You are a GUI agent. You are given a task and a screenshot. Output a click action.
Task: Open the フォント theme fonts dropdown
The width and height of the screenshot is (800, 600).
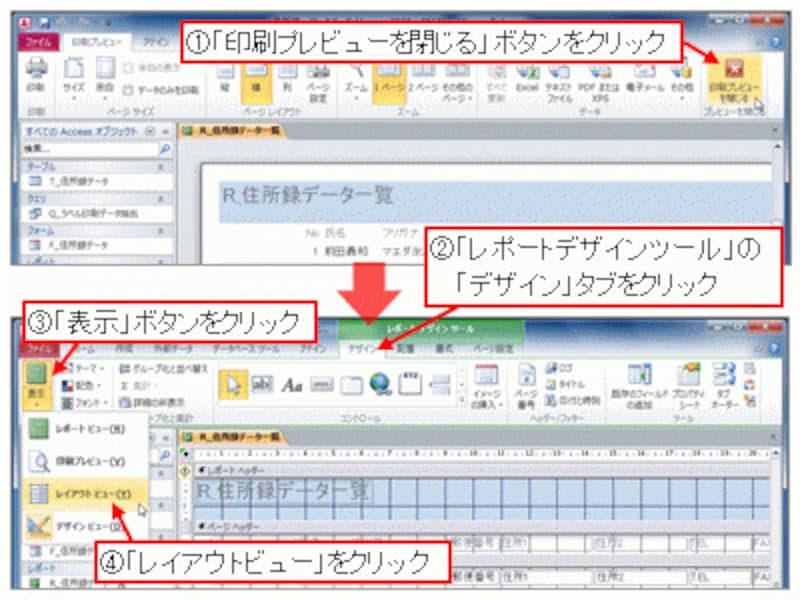86,403
